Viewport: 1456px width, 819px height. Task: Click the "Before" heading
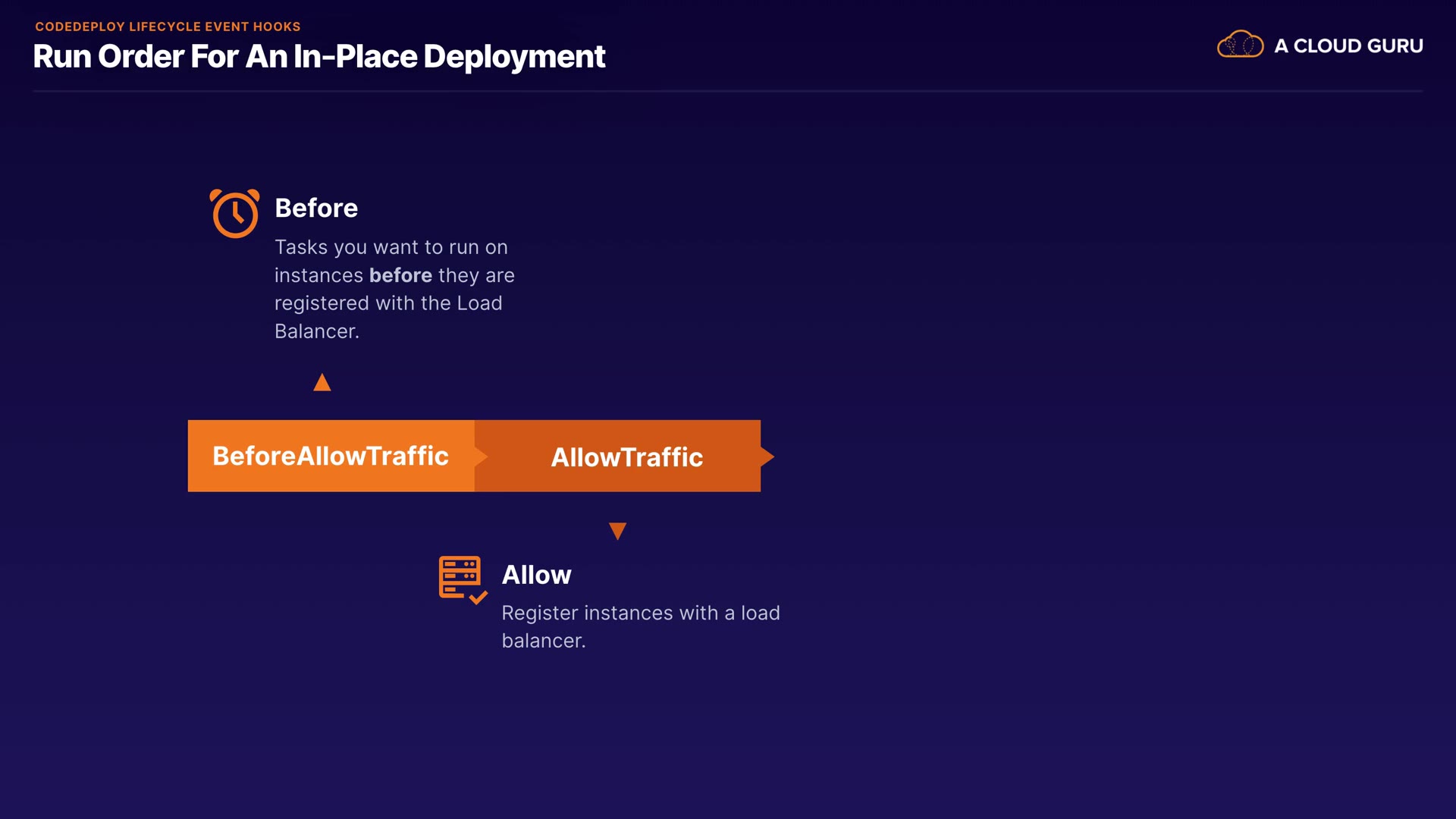pos(316,208)
